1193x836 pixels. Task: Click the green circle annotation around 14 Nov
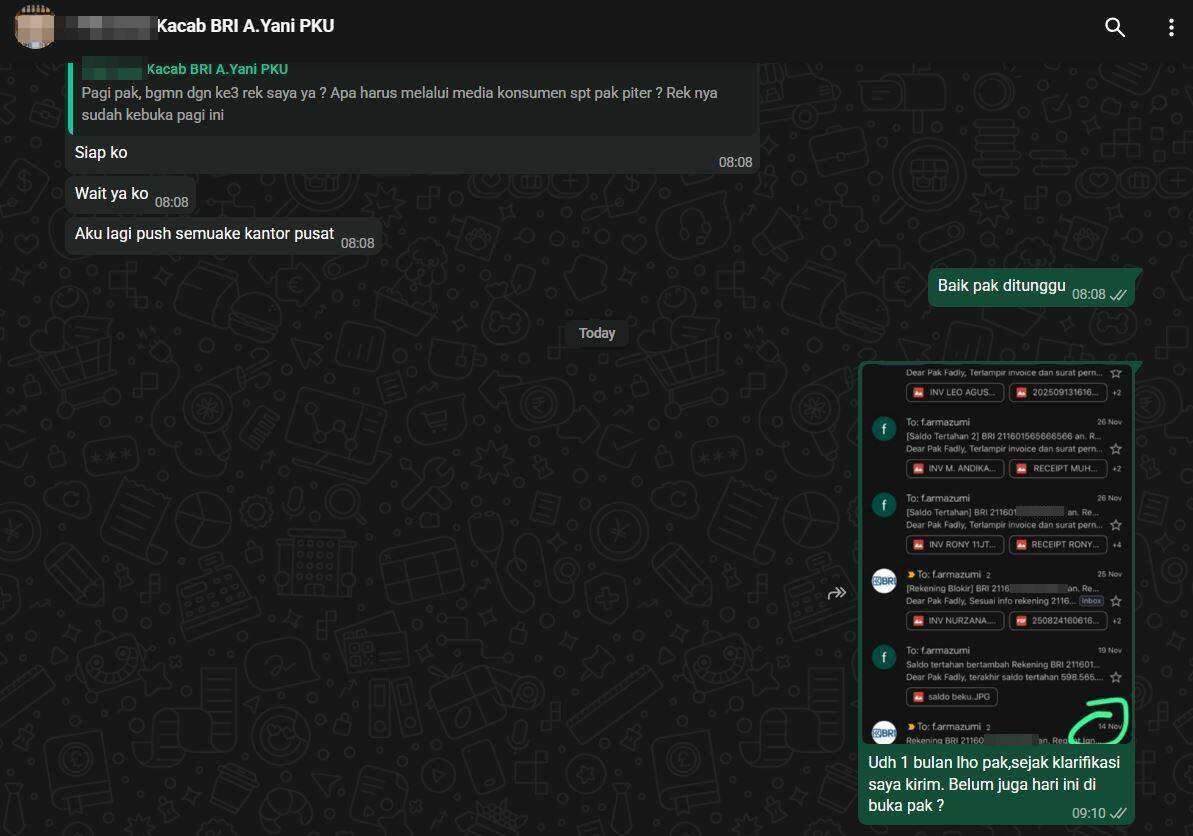coord(1098,720)
